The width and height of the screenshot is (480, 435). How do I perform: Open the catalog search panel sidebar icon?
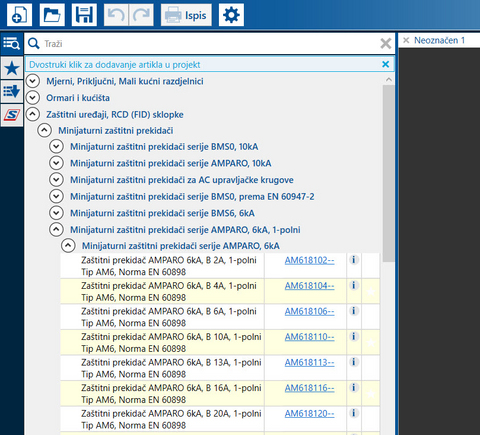(x=12, y=43)
